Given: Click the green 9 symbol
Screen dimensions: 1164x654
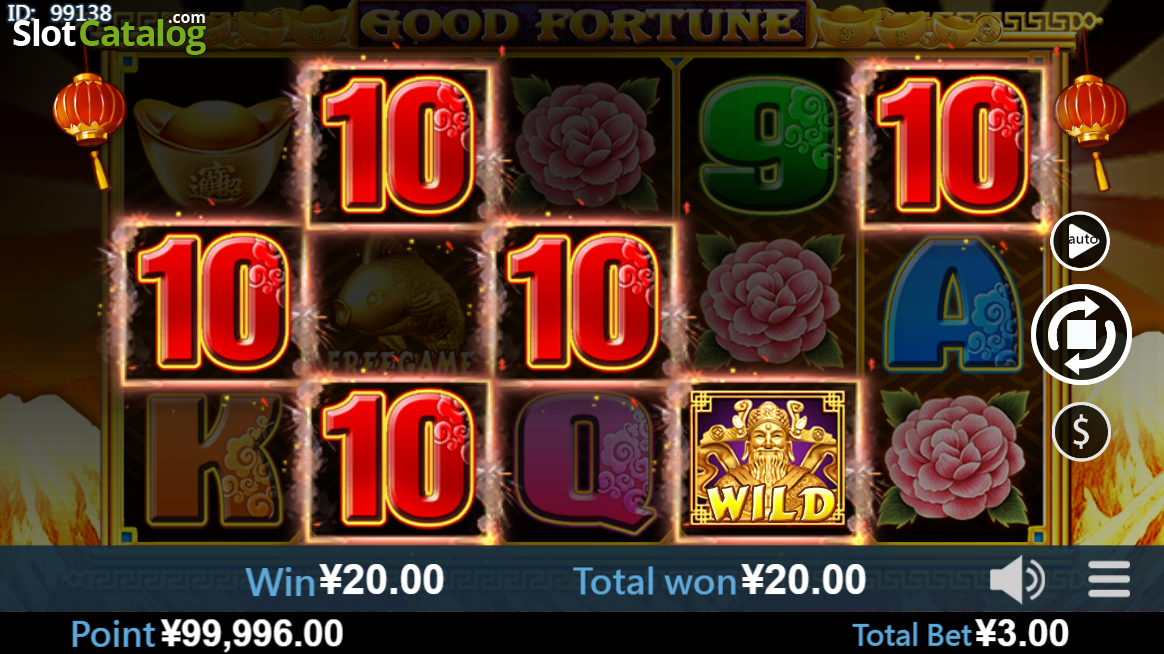Looking at the screenshot, I should (769, 145).
